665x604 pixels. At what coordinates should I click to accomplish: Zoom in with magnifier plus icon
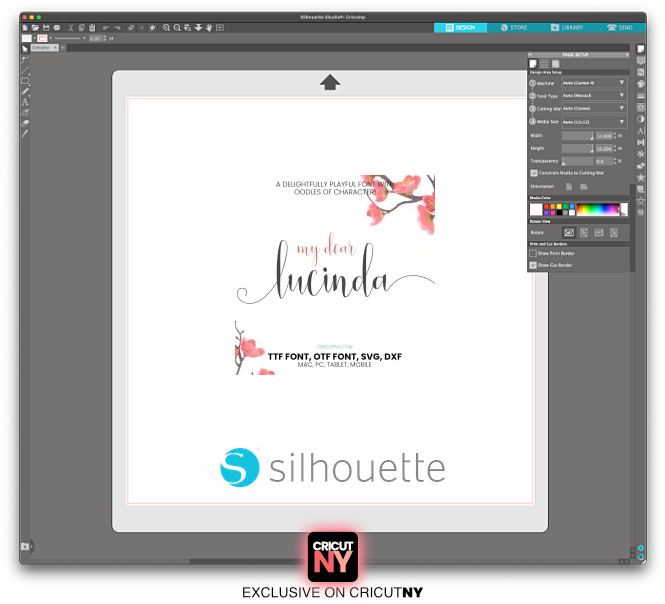click(x=166, y=28)
